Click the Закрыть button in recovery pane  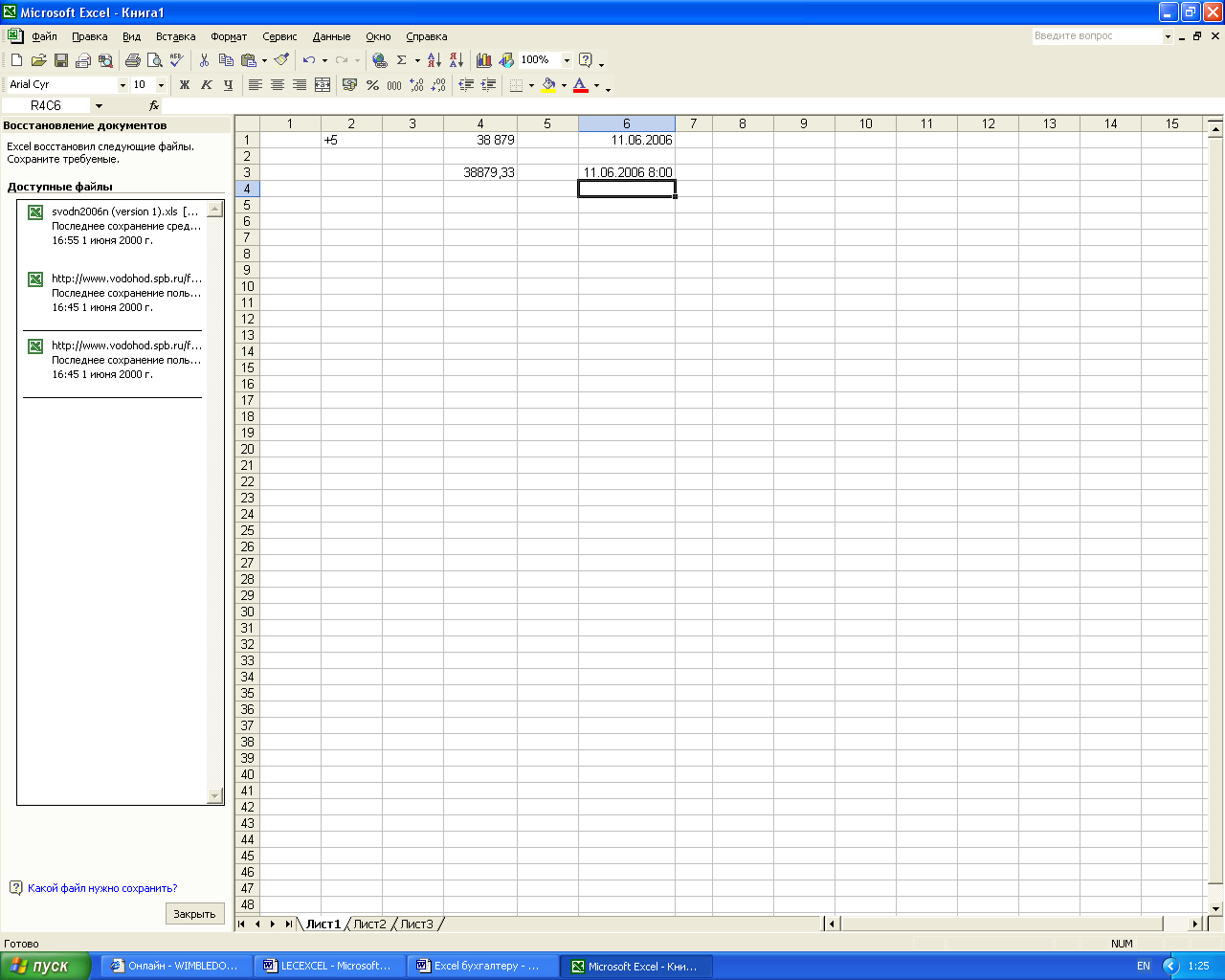point(194,914)
